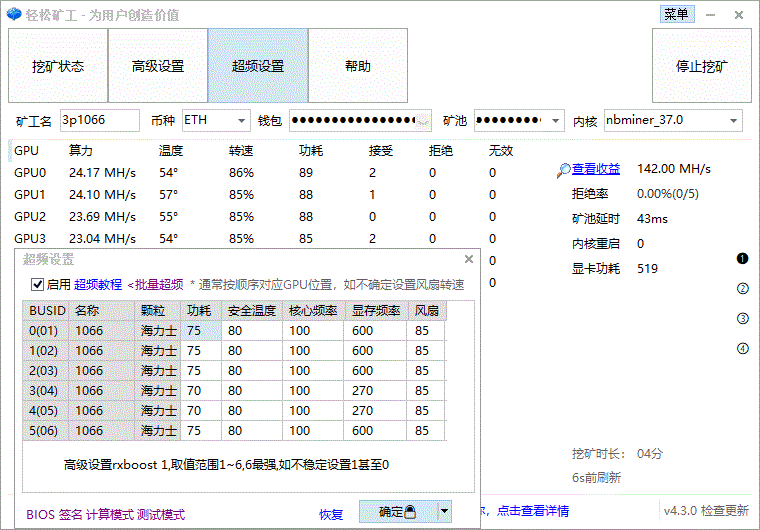Click the 矿工名 input field
The image size is (760, 530).
pyautogui.click(x=100, y=121)
